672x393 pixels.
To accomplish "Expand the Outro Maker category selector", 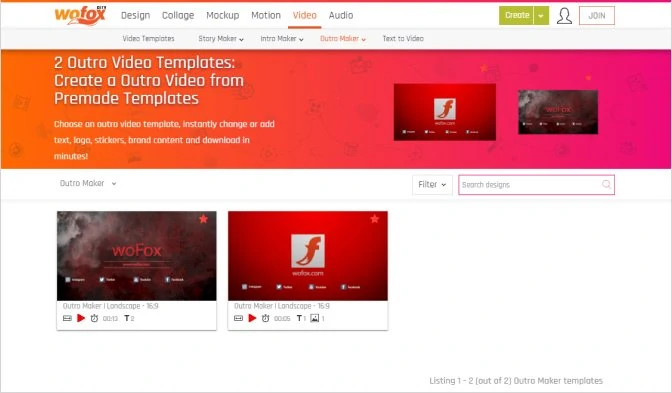I will [x=88, y=183].
